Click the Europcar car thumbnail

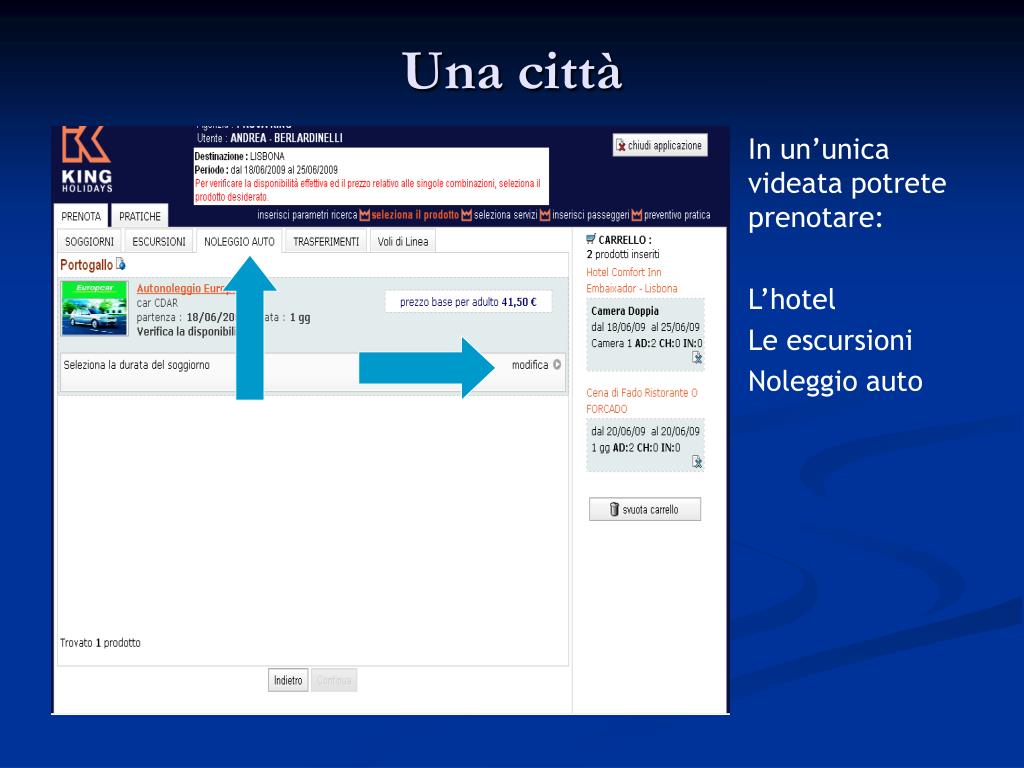(x=94, y=308)
